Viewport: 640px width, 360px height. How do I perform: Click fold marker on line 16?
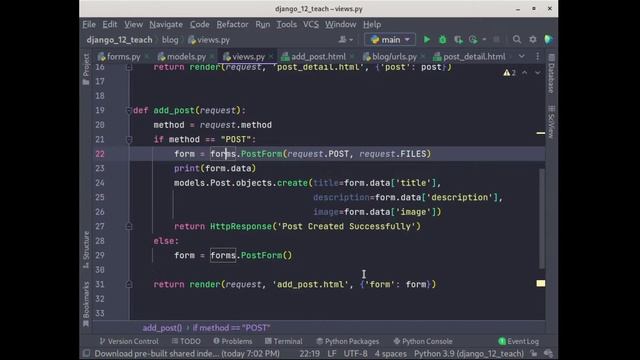pyautogui.click(x=129, y=67)
